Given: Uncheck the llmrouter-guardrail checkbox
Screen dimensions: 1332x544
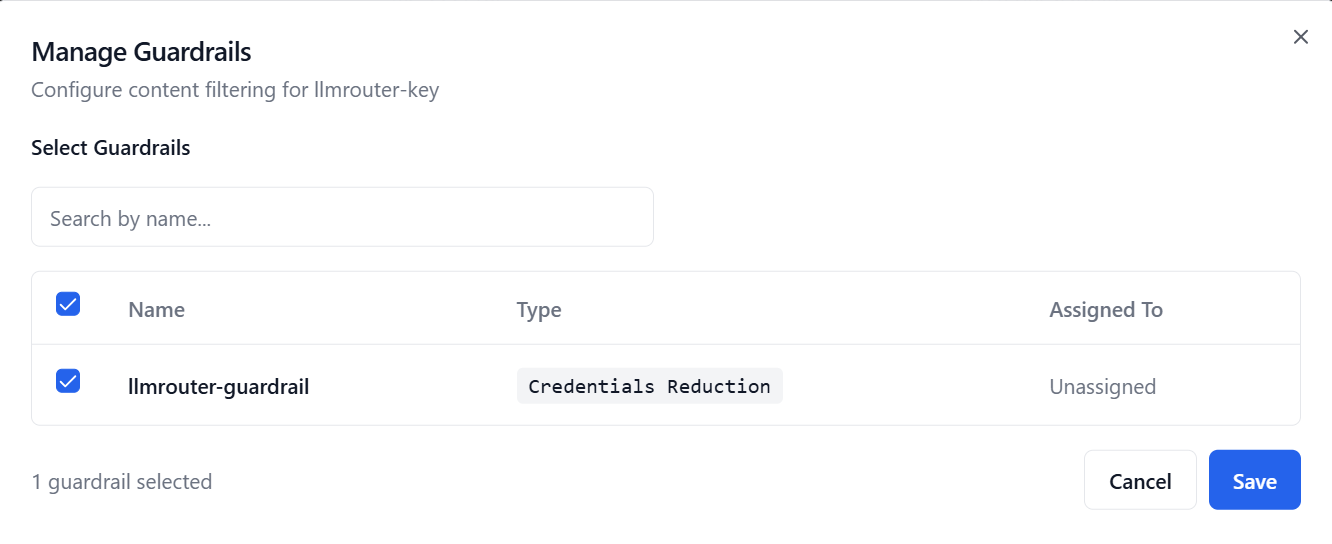Looking at the screenshot, I should [x=68, y=381].
